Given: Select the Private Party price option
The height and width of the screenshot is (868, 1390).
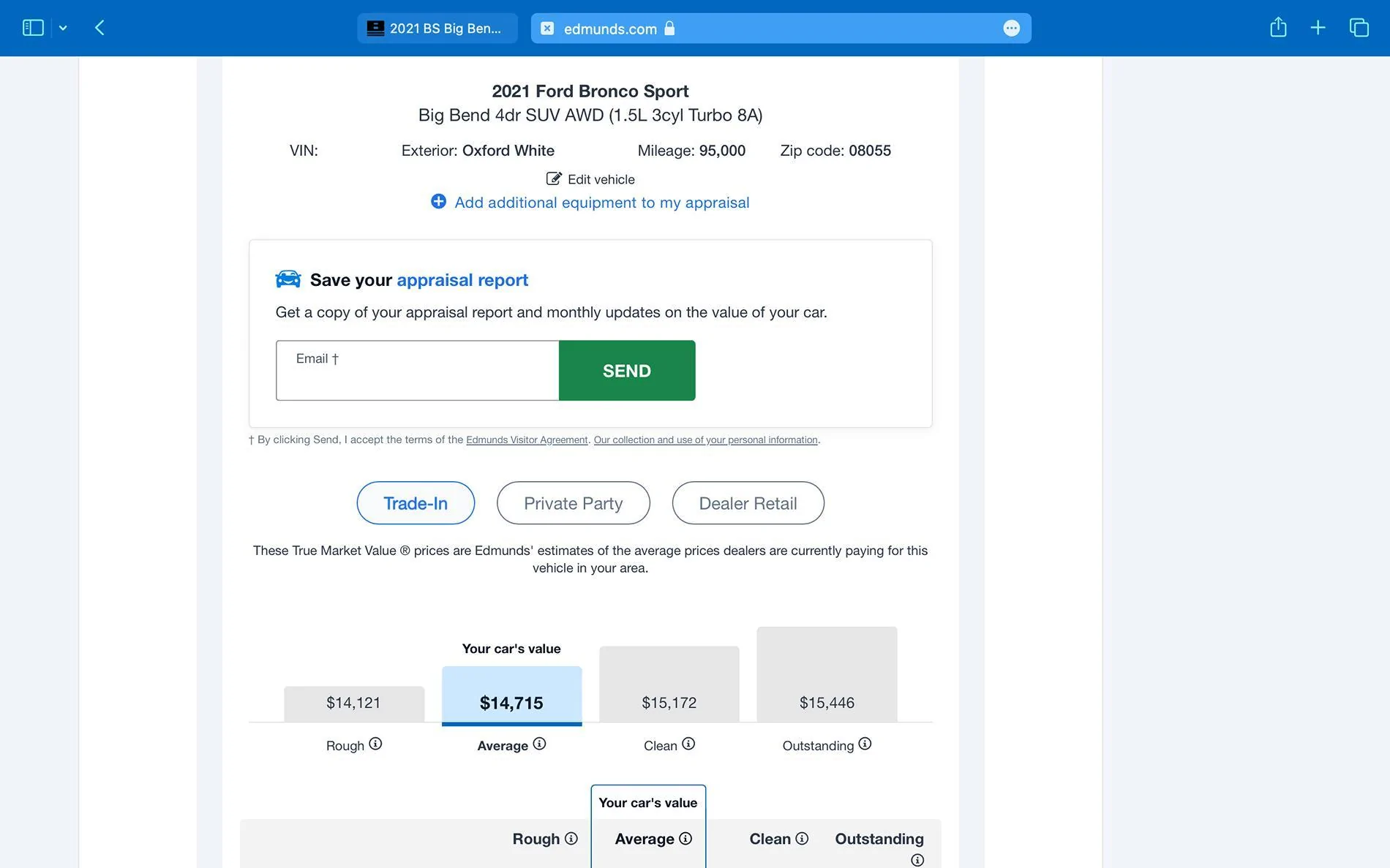Looking at the screenshot, I should click(573, 503).
